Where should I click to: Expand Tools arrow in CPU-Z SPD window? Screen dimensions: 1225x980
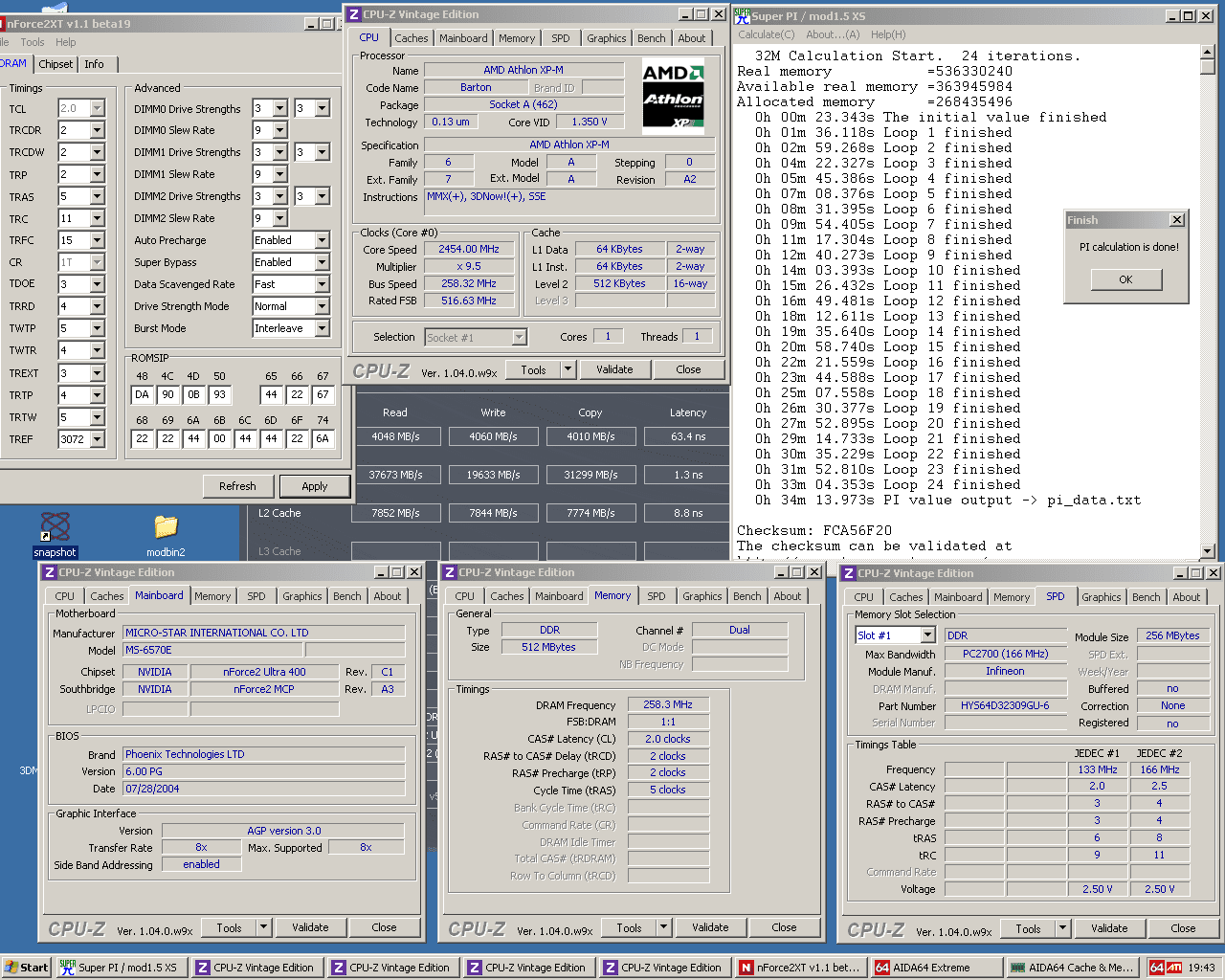click(1062, 928)
